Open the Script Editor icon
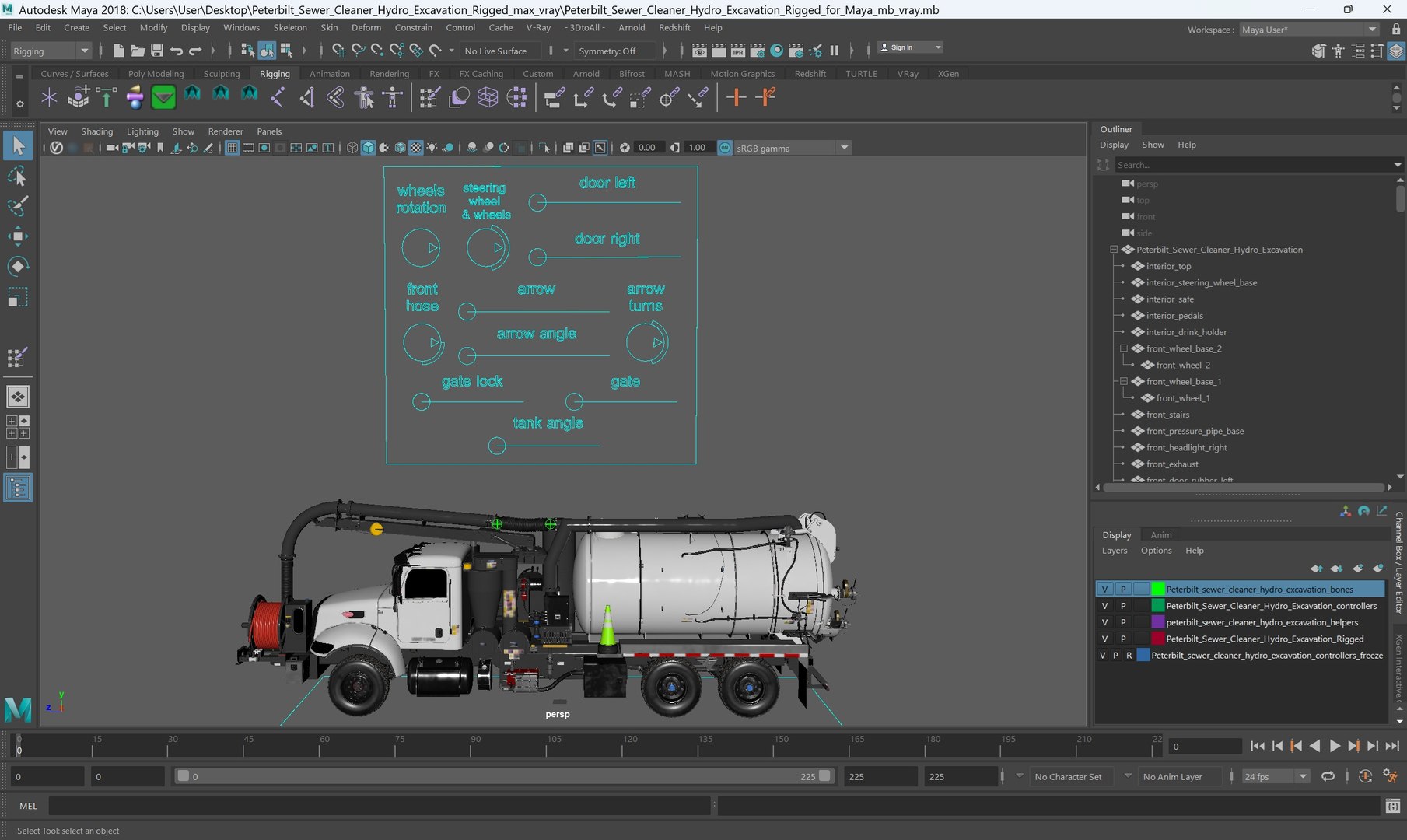 point(1392,807)
